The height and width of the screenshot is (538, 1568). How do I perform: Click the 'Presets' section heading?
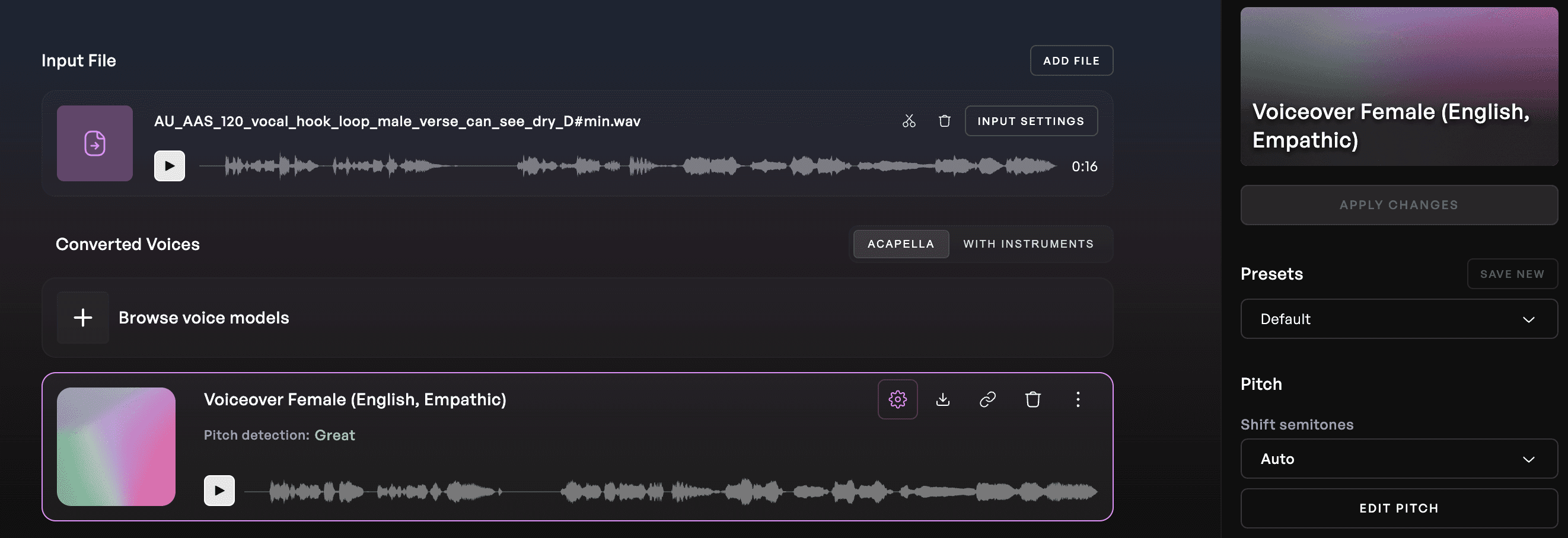coord(1271,274)
